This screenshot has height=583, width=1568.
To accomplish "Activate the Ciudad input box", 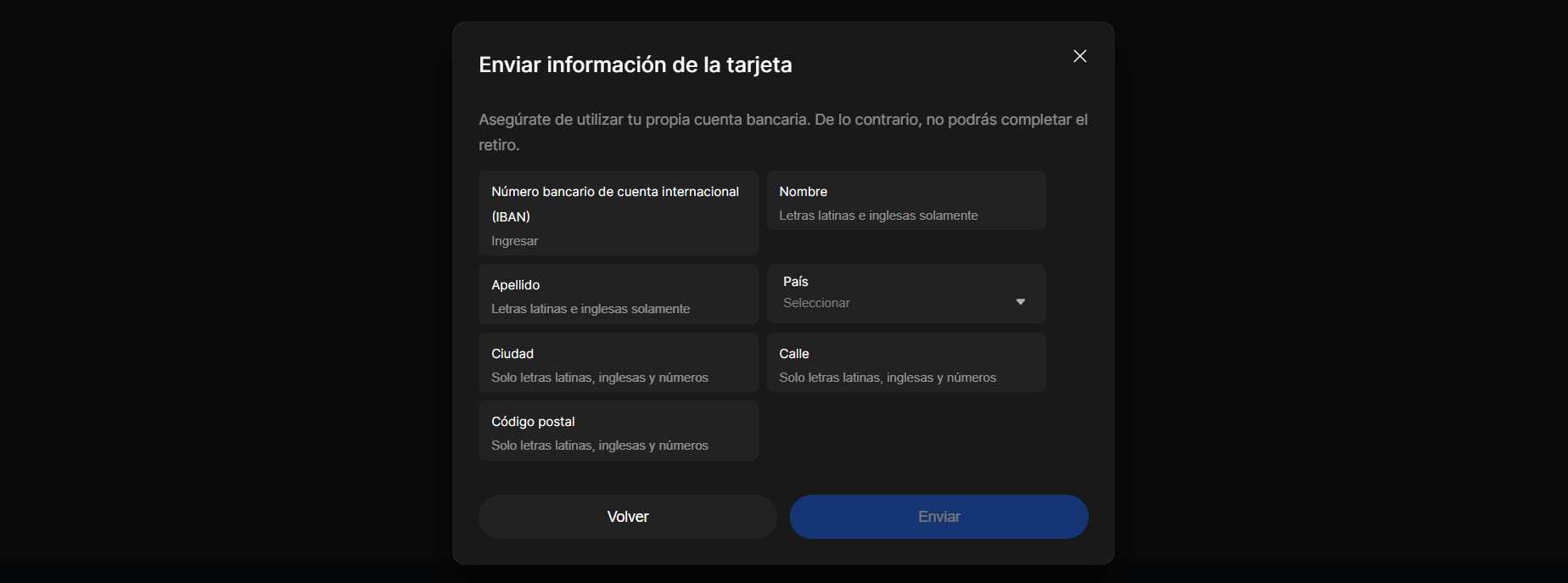I will (618, 378).
